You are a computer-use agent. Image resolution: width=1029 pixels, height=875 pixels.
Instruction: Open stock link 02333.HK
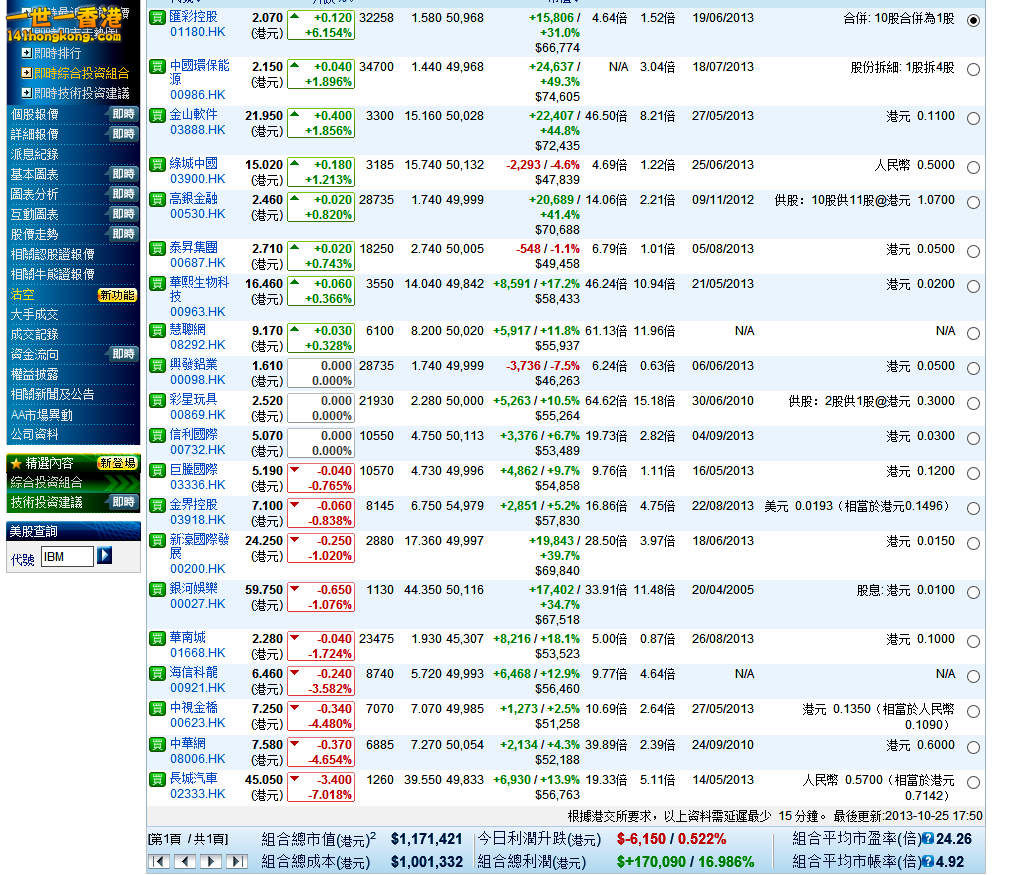[198, 794]
